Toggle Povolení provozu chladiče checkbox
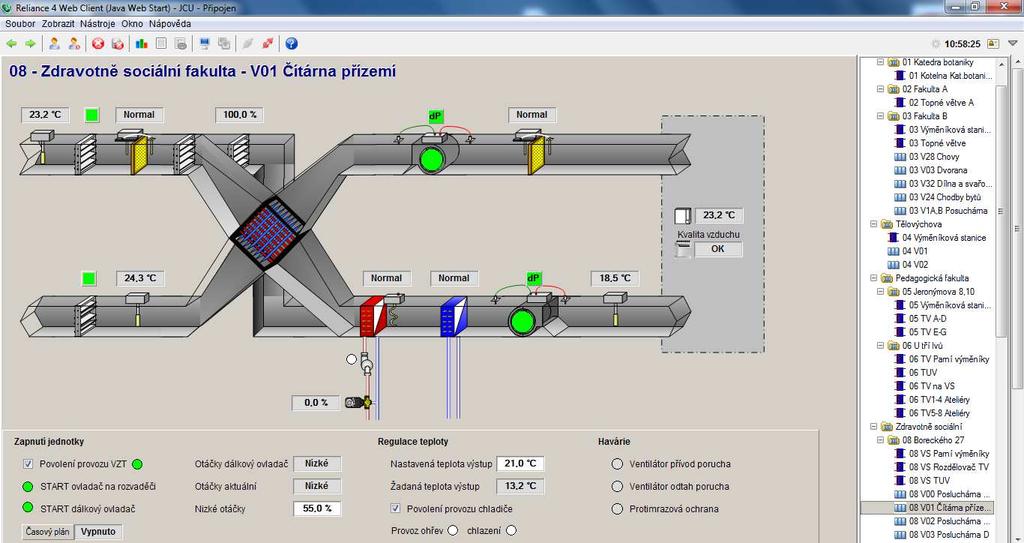 (395, 508)
